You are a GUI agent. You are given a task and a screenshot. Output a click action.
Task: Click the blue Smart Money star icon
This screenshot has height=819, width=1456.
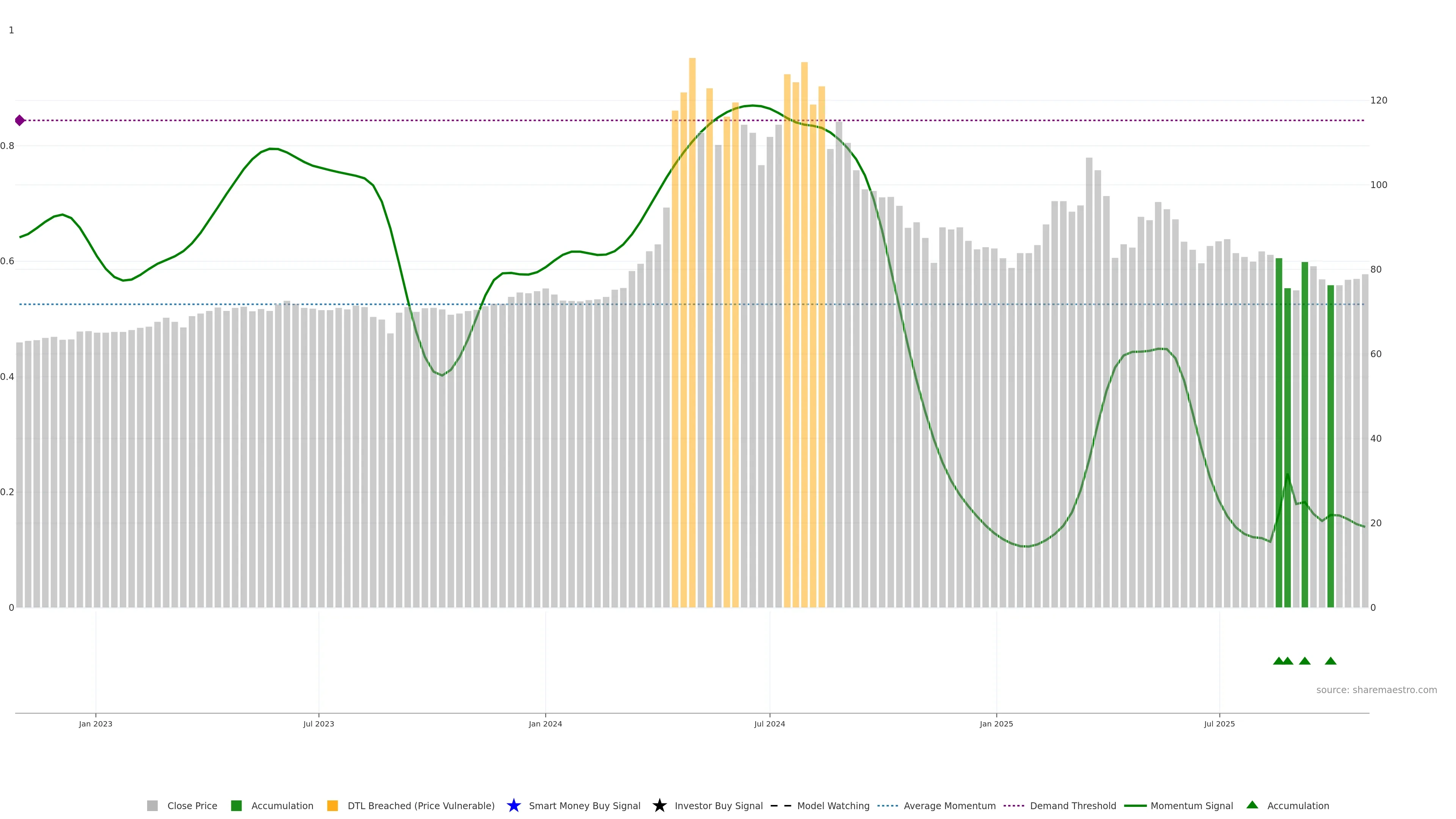514,805
